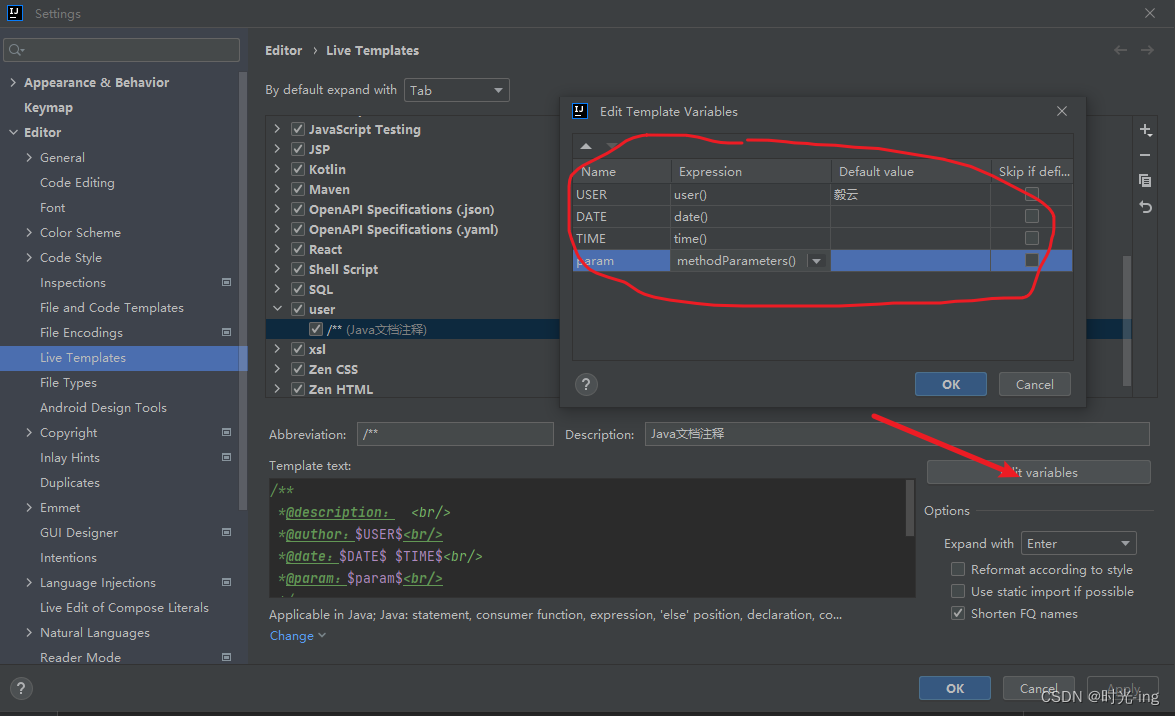
Task: Click the restore defaults undo icon
Action: (x=1146, y=205)
